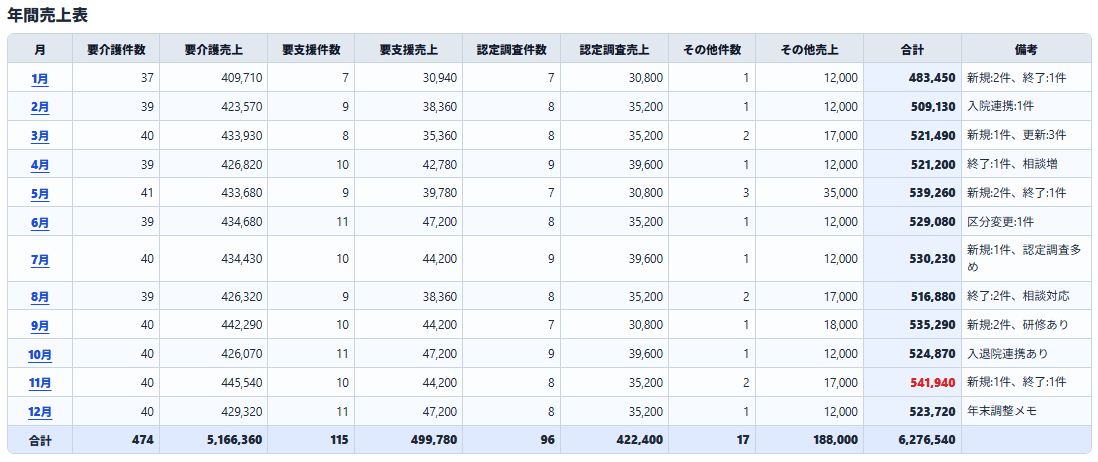1098x462 pixels.
Task: Select the 422,400 survey sales total
Action: coord(615,440)
